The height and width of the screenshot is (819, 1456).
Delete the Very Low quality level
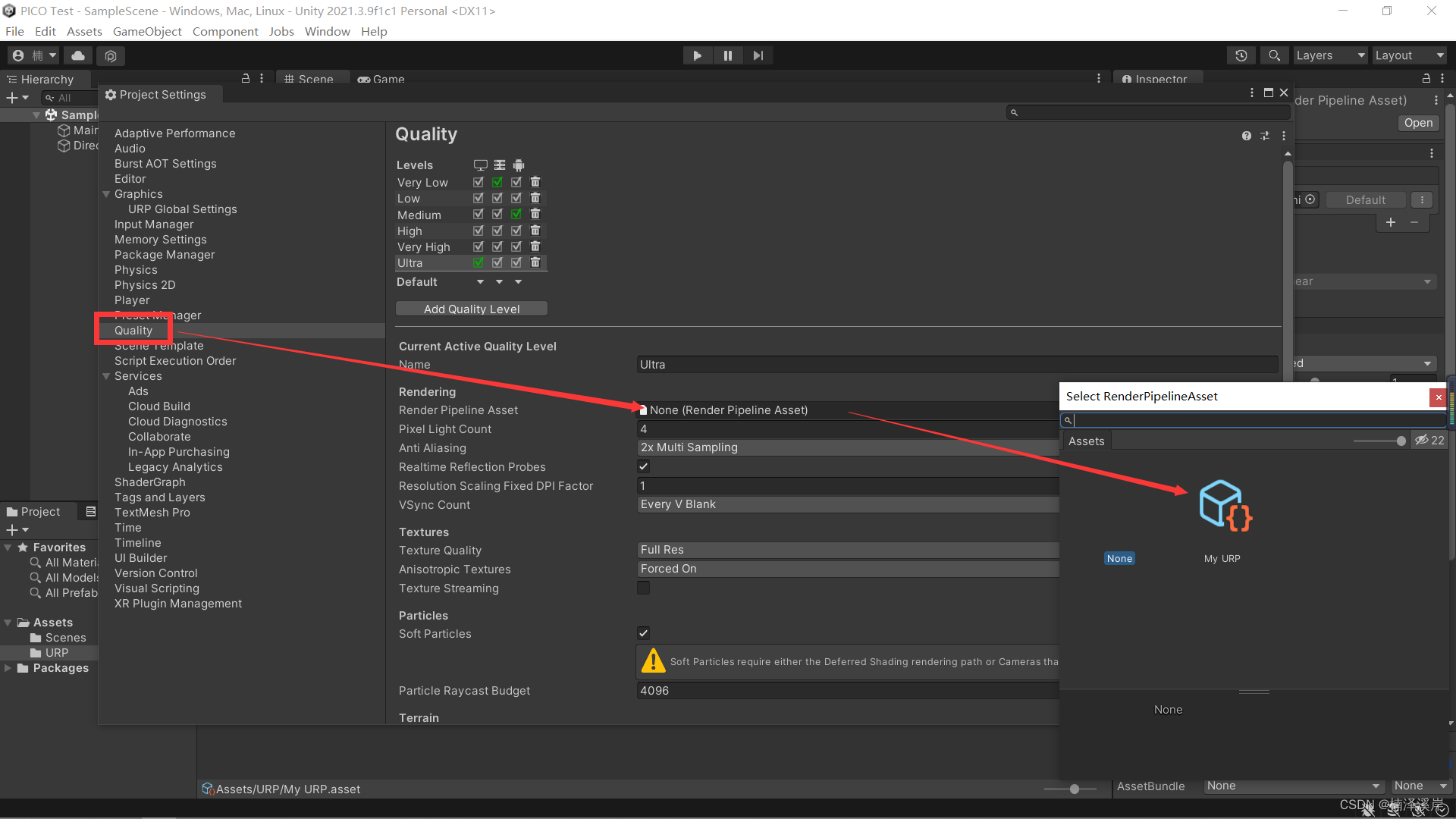point(535,182)
